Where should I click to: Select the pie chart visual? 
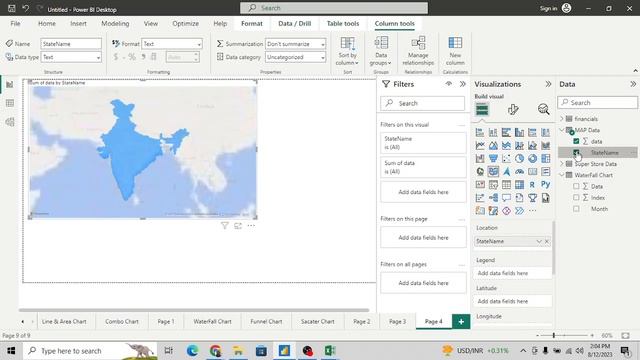click(519, 158)
